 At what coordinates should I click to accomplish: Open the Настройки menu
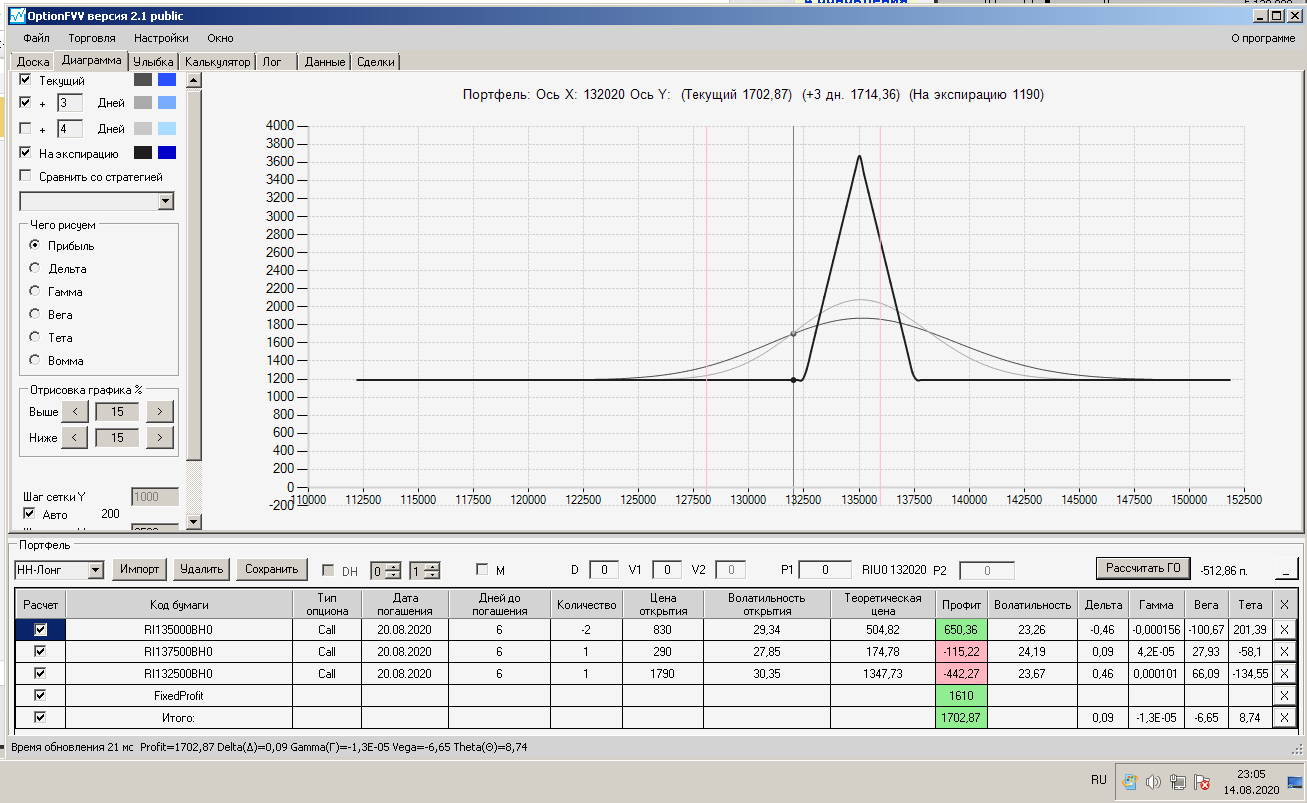(161, 38)
